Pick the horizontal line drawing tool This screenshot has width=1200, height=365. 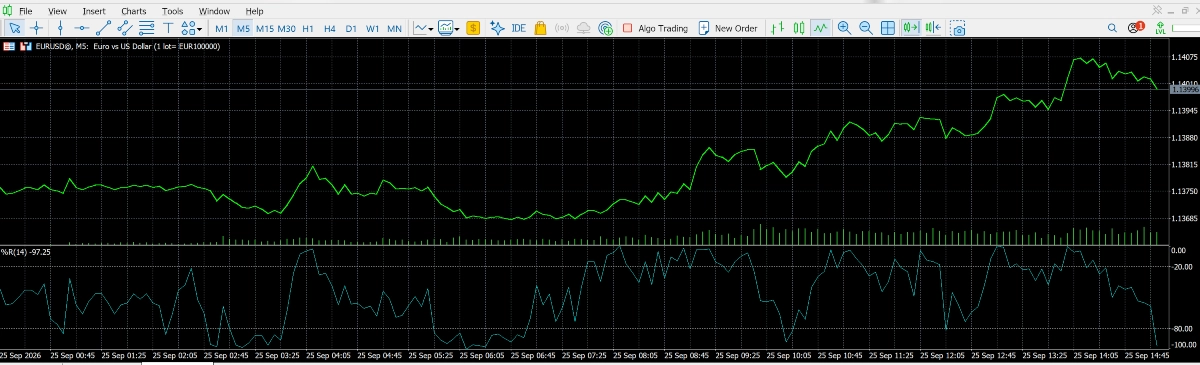[x=82, y=28]
